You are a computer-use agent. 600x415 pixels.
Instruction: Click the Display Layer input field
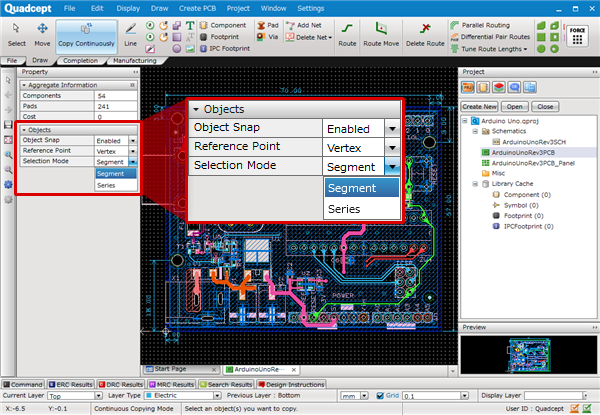pyautogui.click(x=553, y=395)
